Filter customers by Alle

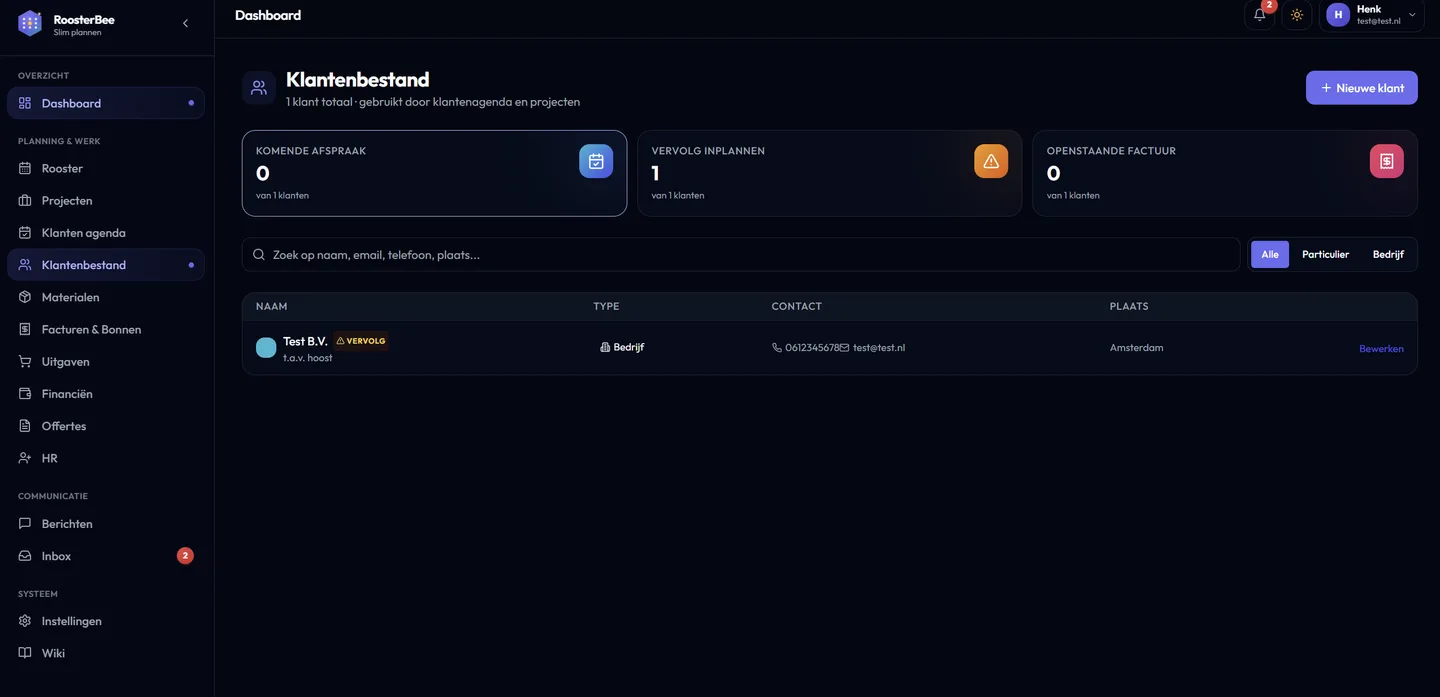tap(1270, 255)
